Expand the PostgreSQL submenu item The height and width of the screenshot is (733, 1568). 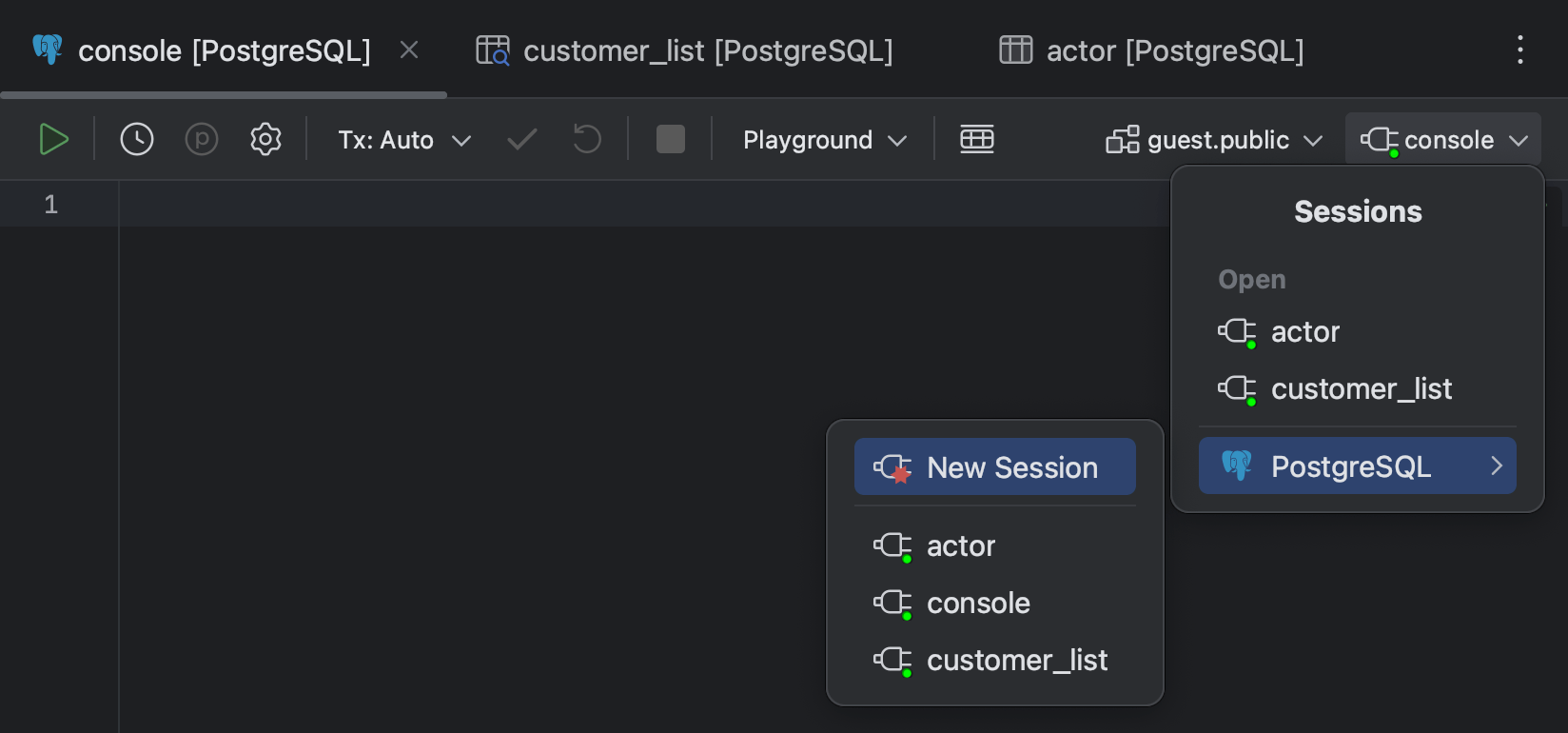pos(1357,466)
